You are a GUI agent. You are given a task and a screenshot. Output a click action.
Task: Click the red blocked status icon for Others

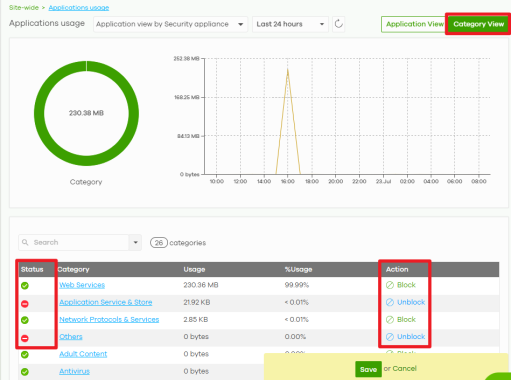pyautogui.click(x=25, y=338)
